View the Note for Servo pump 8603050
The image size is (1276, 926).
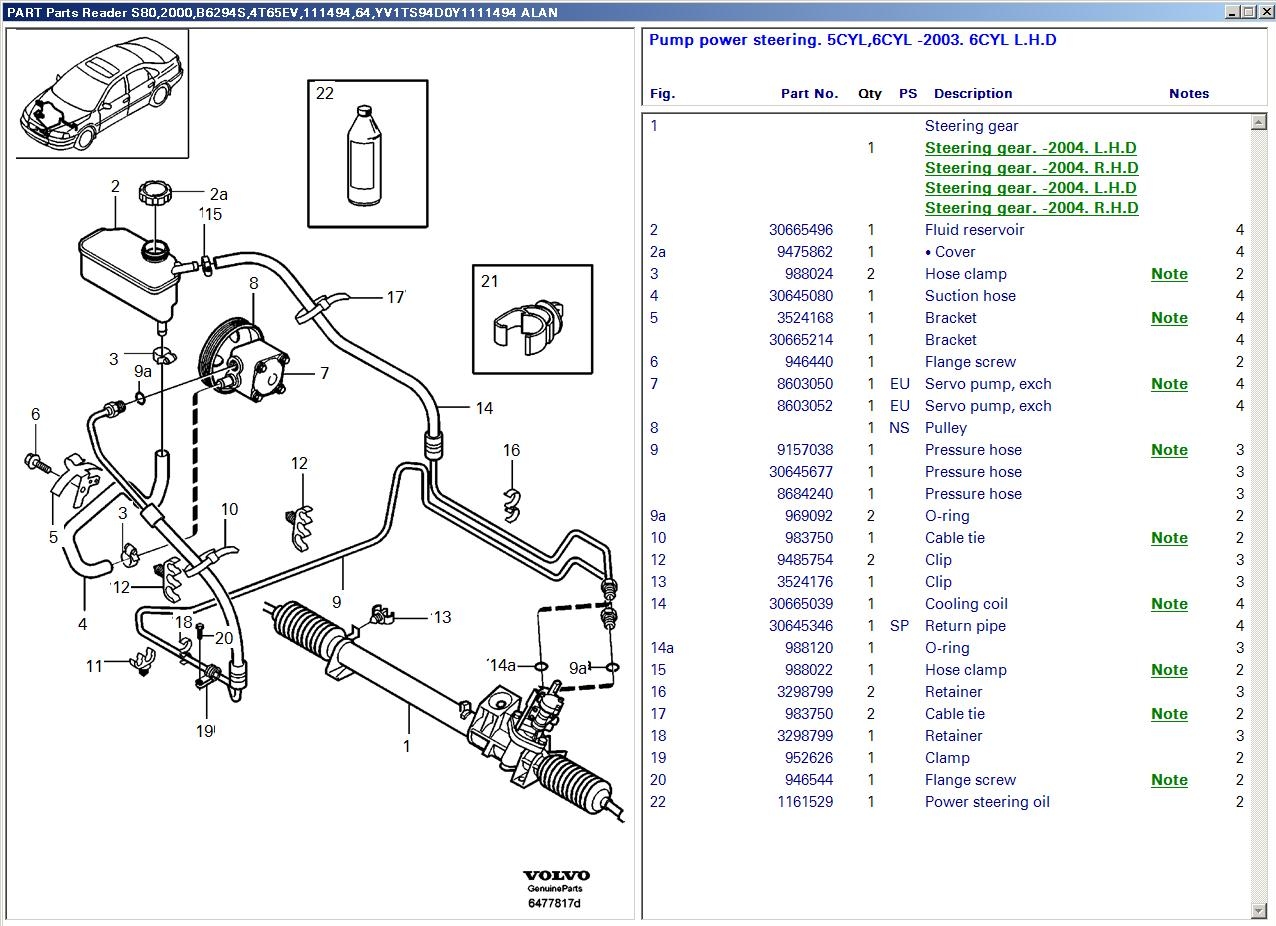(x=1169, y=384)
